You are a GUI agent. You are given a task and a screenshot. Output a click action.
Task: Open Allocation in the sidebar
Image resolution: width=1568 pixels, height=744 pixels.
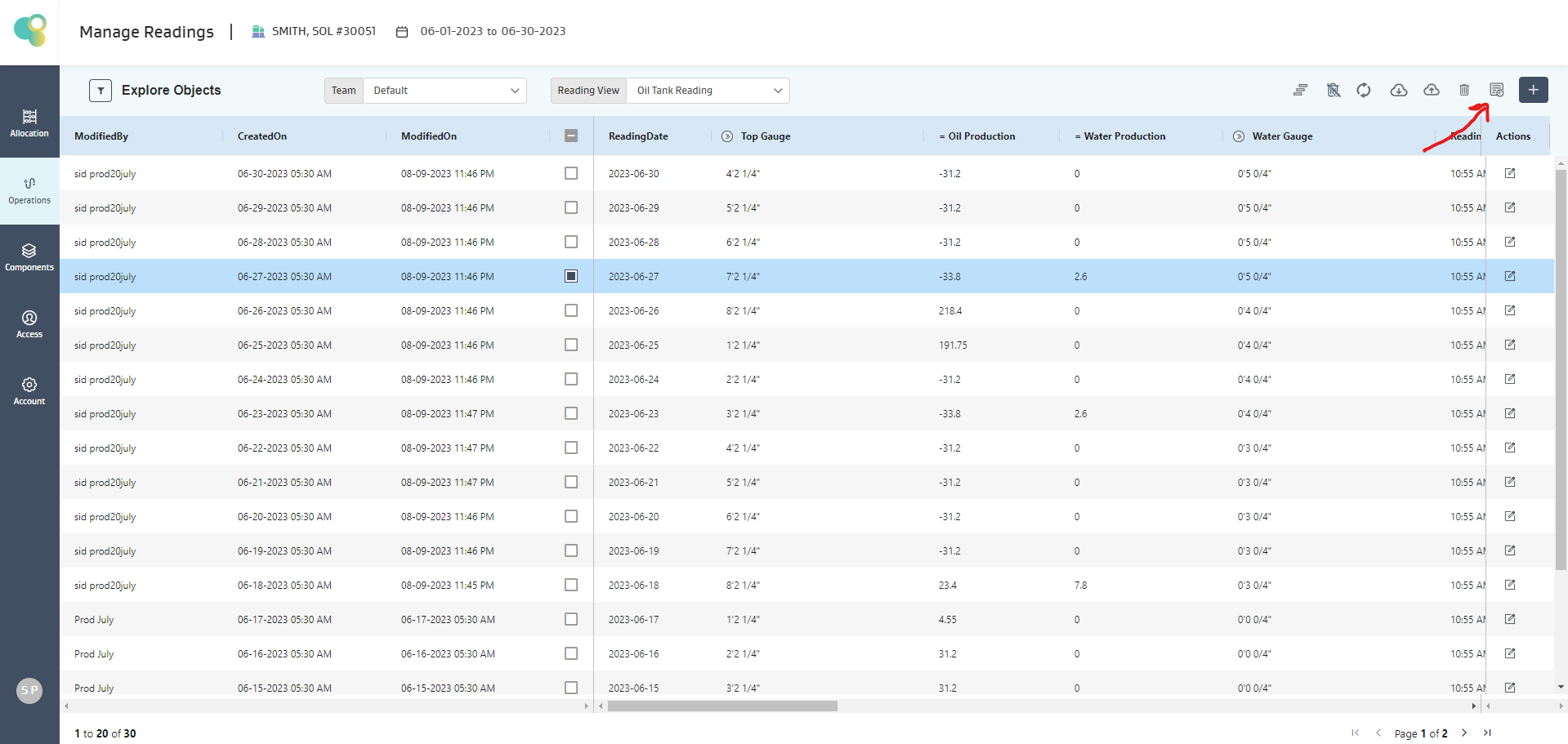tap(29, 123)
